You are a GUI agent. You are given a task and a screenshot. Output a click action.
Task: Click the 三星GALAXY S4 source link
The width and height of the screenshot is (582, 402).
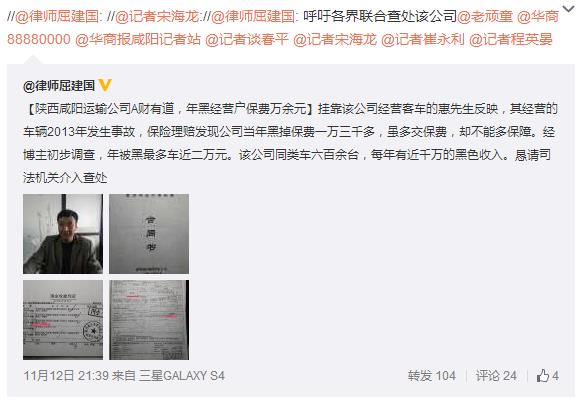[182, 376]
